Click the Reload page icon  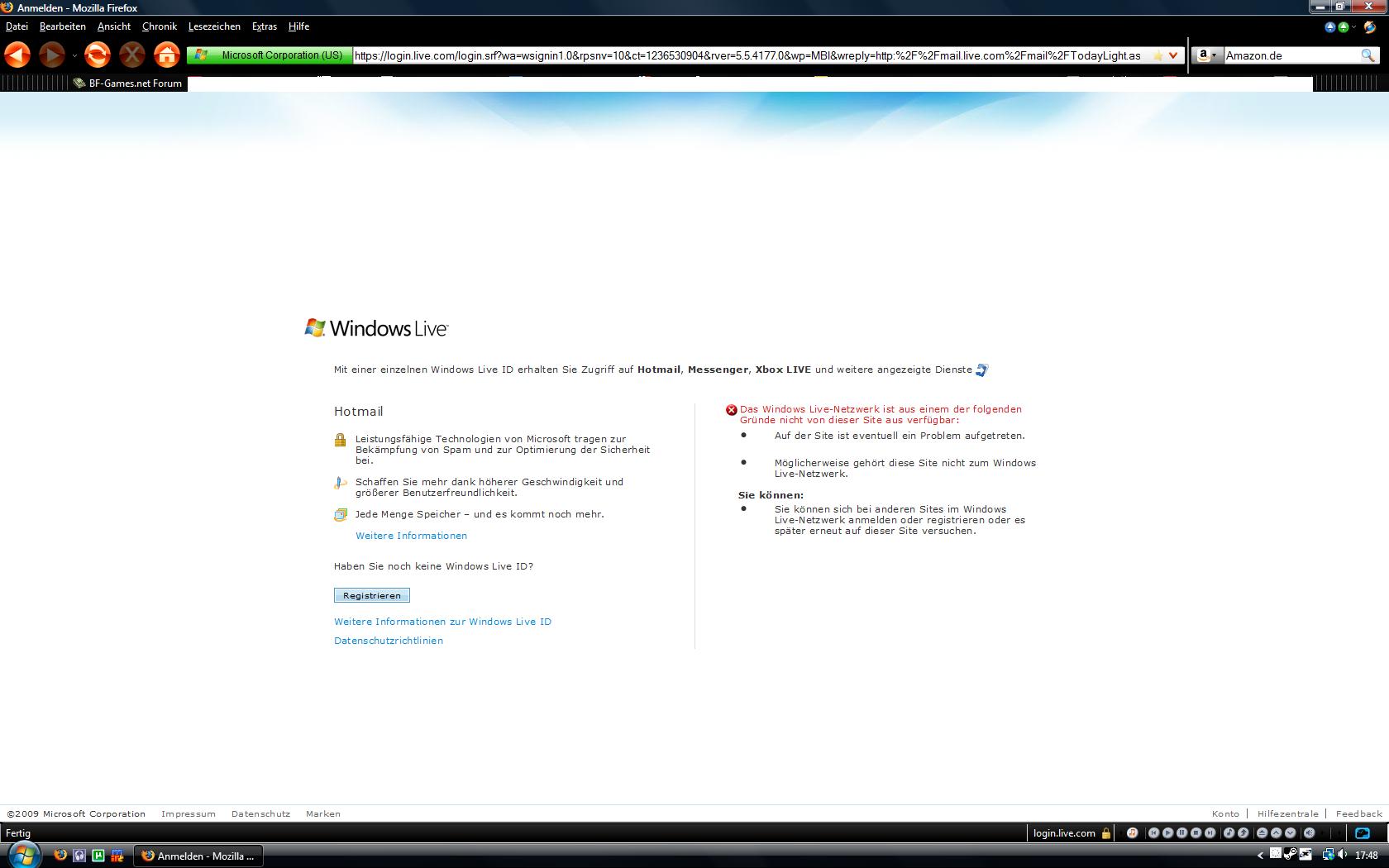97,55
